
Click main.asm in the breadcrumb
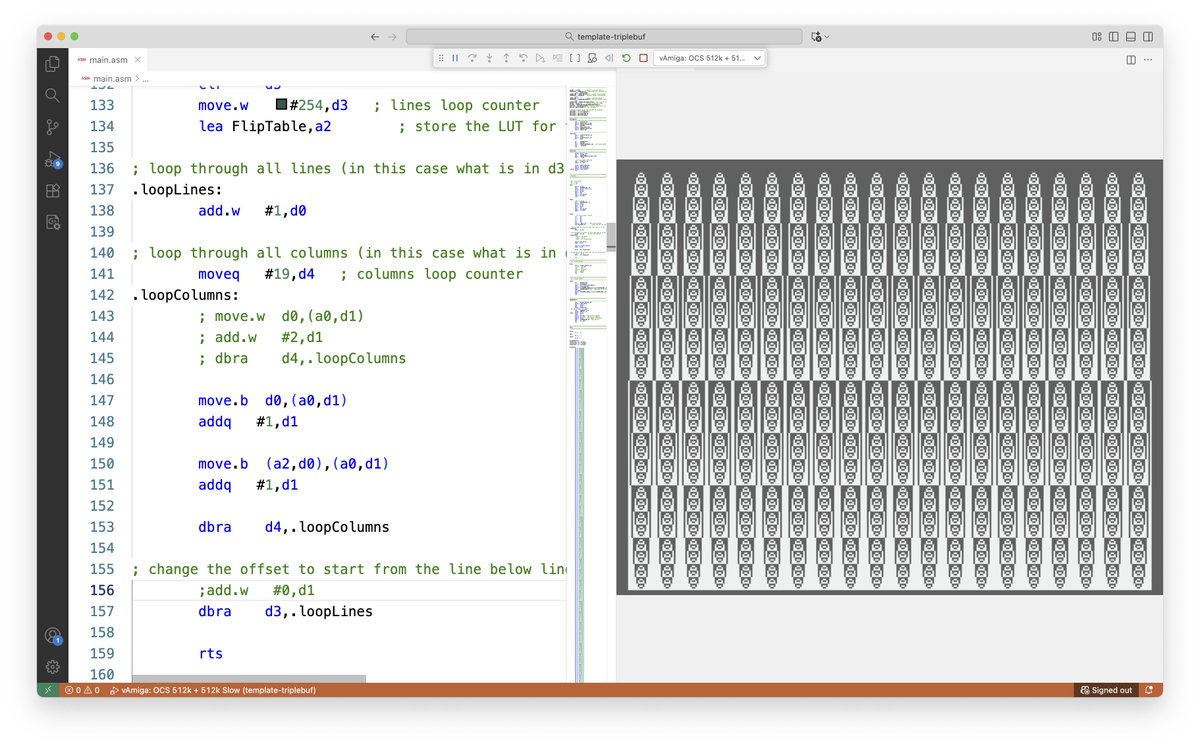coord(113,78)
